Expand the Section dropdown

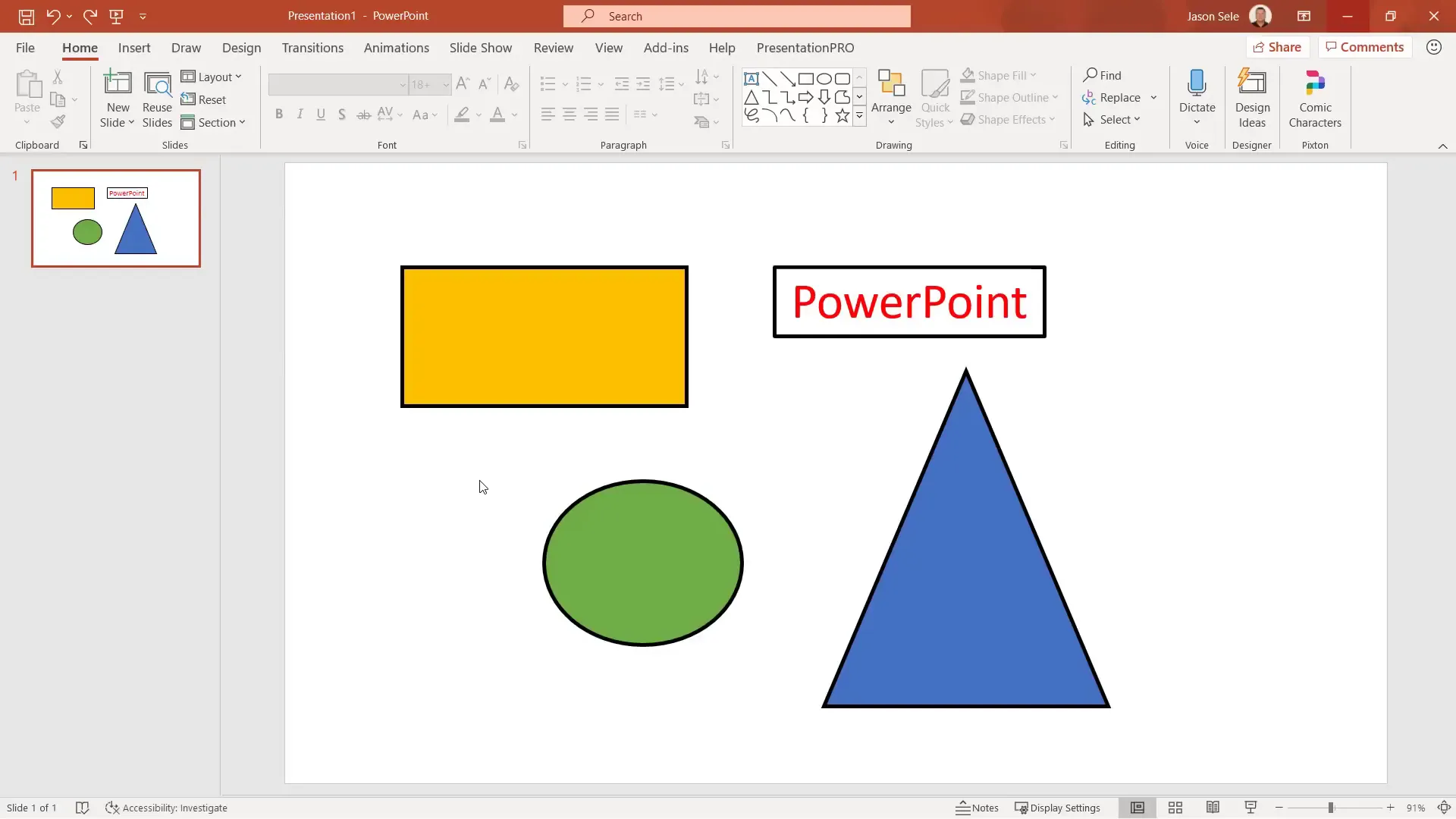[x=213, y=122]
